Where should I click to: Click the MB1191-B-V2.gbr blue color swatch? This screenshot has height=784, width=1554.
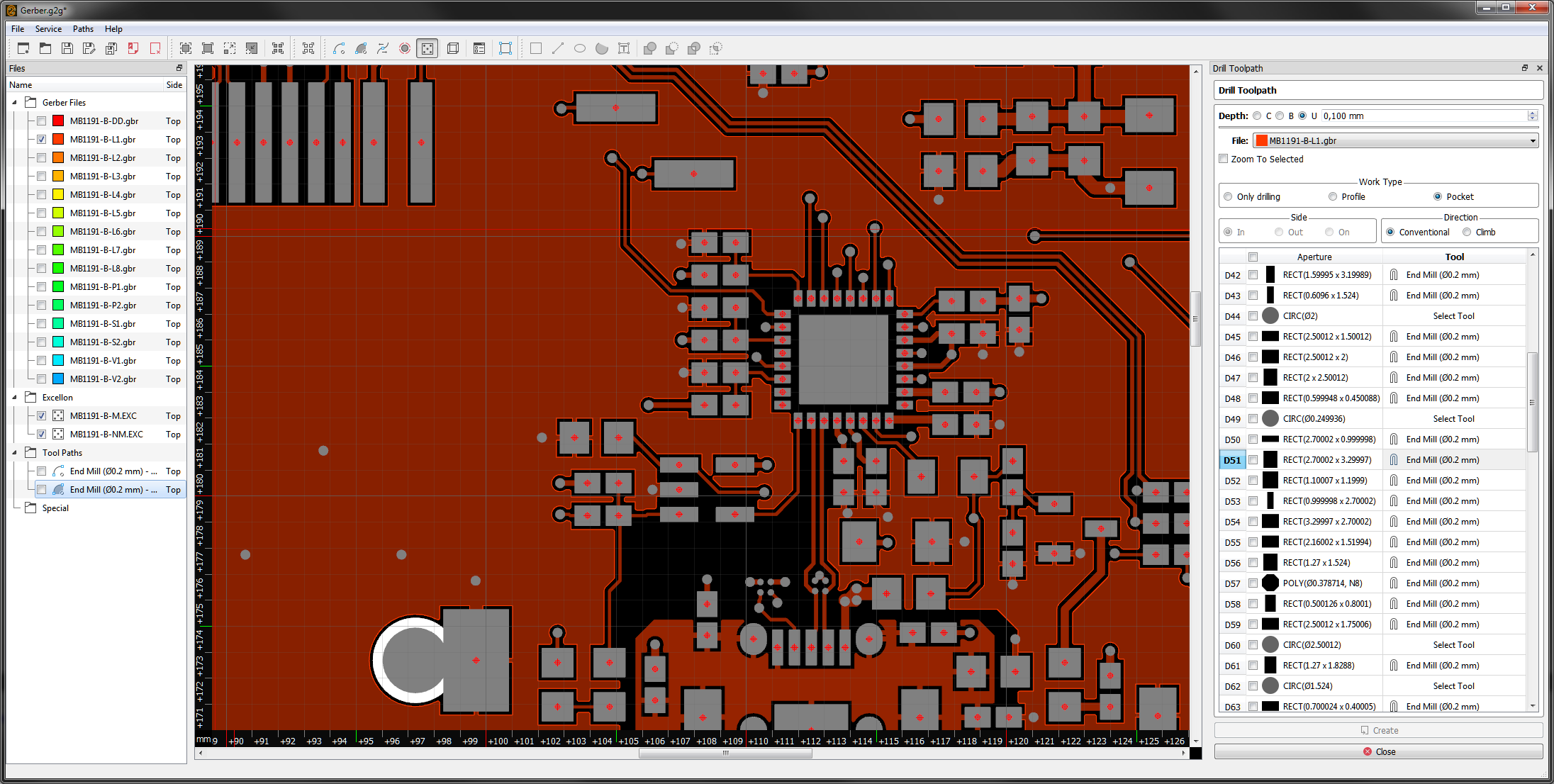pyautogui.click(x=58, y=379)
